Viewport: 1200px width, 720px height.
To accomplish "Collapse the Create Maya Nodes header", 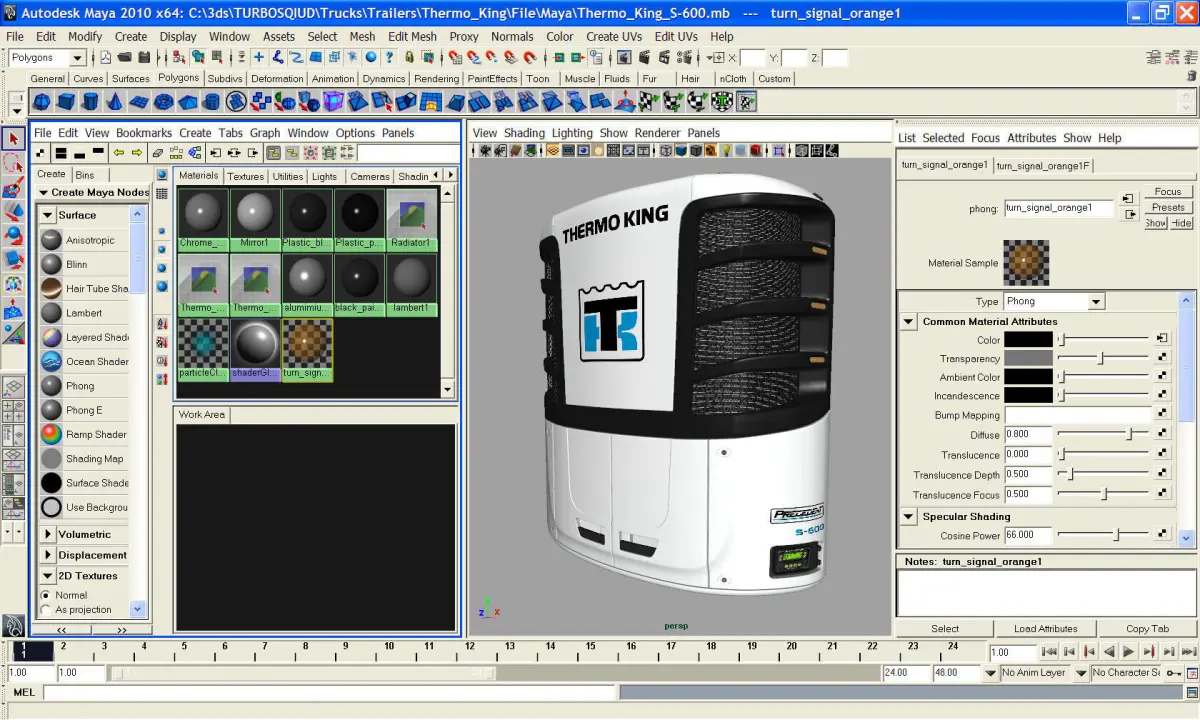I will pos(43,192).
